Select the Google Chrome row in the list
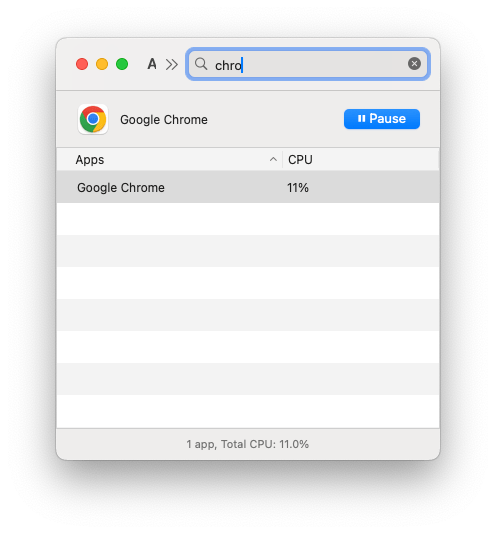 [248, 187]
